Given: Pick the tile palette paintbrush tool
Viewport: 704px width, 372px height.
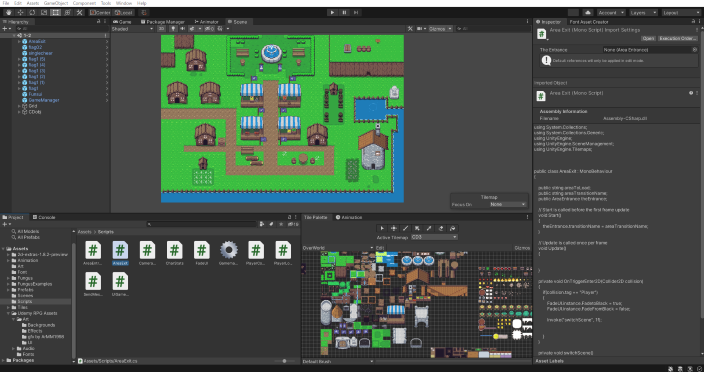Looking at the screenshot, I should pos(405,228).
